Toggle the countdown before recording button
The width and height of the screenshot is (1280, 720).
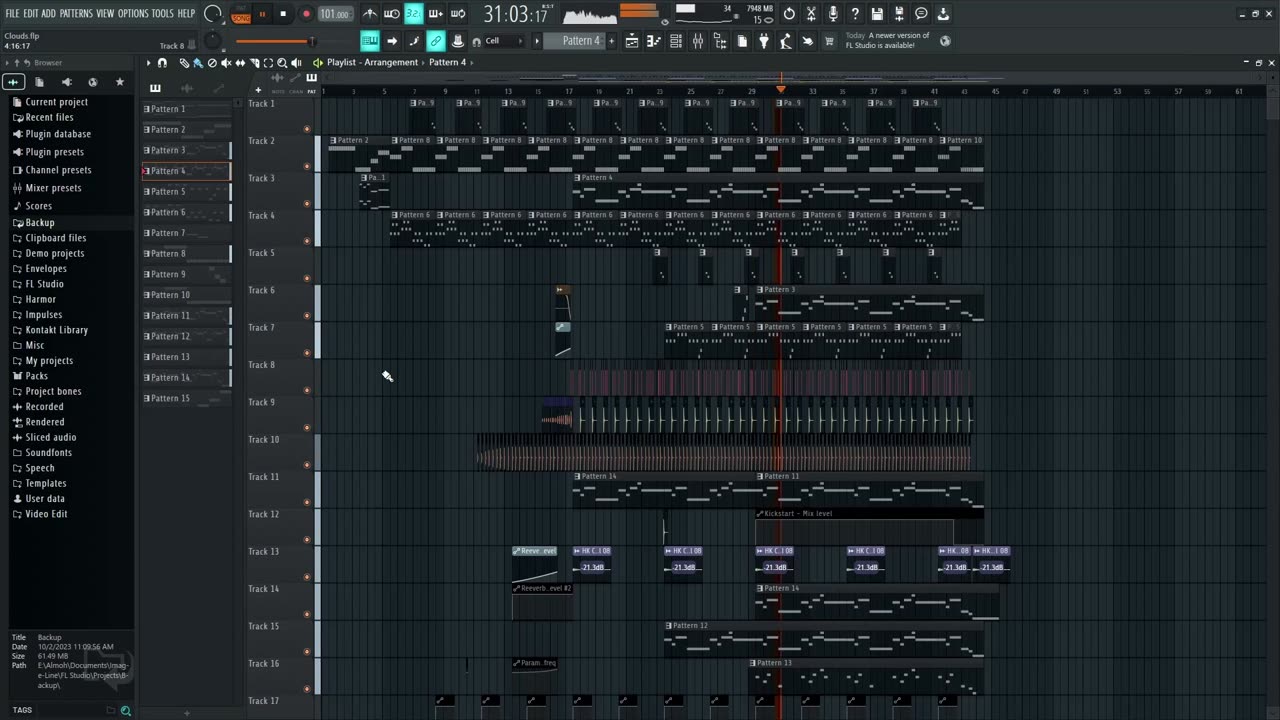point(413,14)
